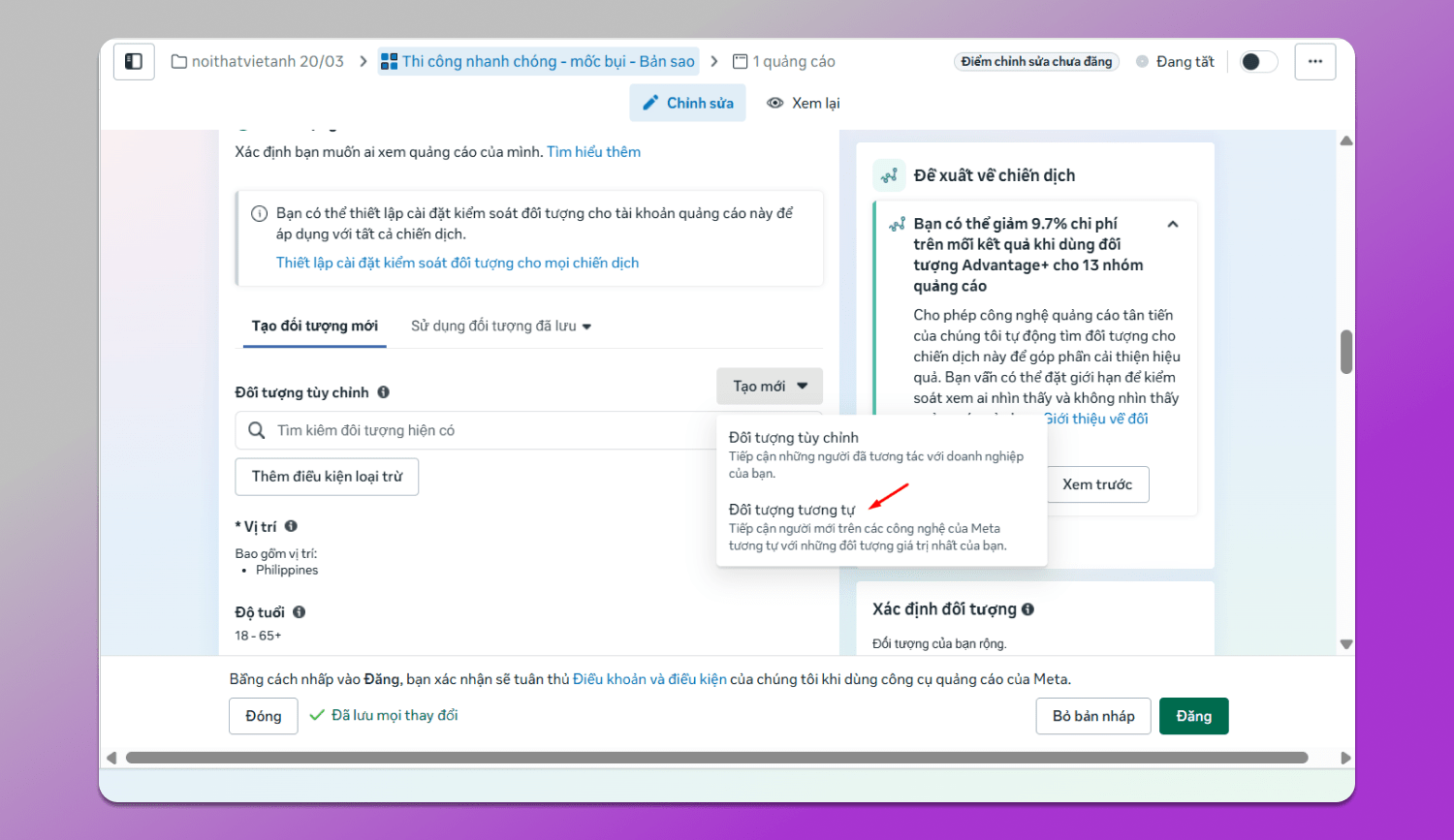
Task: Click info icon next to Đối tượng tùy chỉnh
Action: (x=384, y=392)
